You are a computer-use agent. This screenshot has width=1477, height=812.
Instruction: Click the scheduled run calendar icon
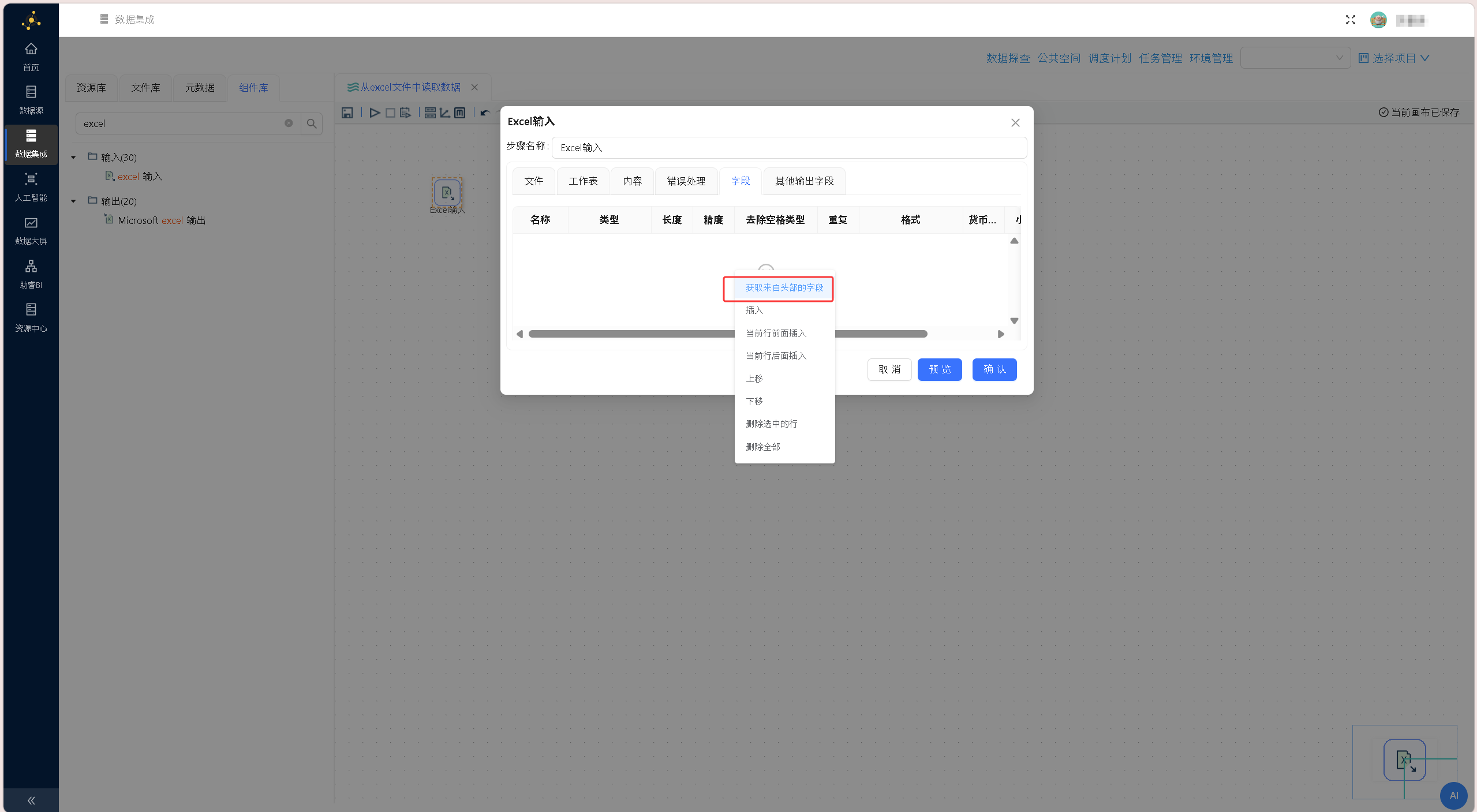click(405, 113)
